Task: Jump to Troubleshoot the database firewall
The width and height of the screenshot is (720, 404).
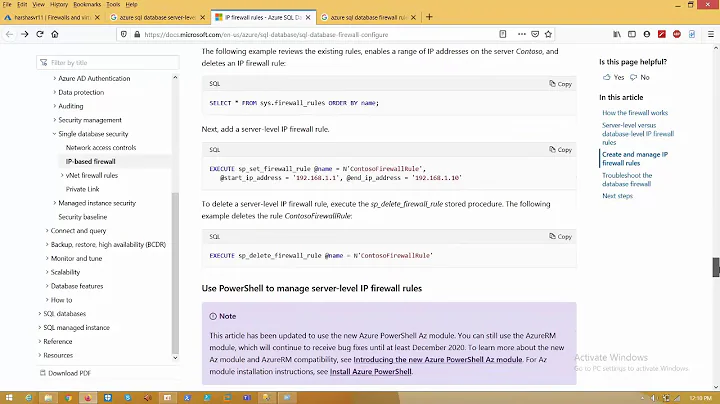Action: tap(627, 180)
